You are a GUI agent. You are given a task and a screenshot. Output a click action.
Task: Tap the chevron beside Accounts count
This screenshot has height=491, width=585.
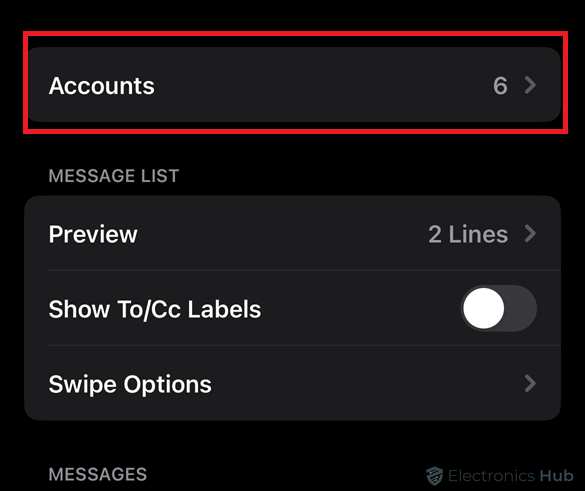click(x=530, y=85)
